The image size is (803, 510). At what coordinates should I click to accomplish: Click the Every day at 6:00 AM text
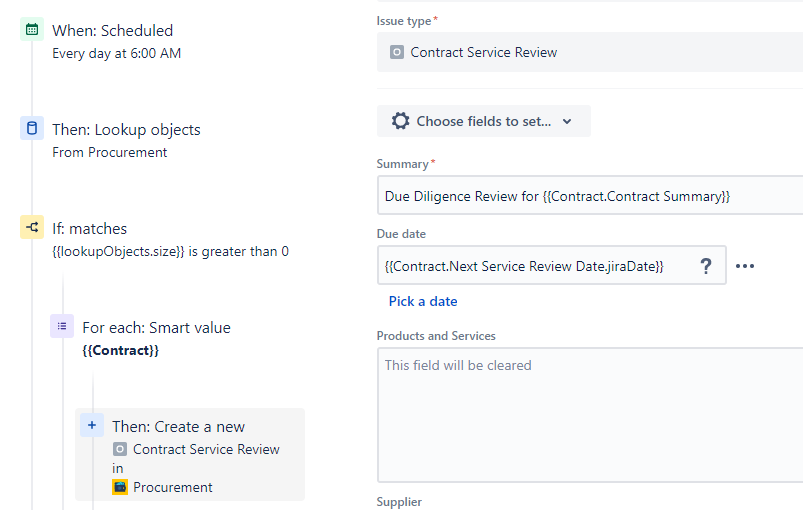pos(117,53)
